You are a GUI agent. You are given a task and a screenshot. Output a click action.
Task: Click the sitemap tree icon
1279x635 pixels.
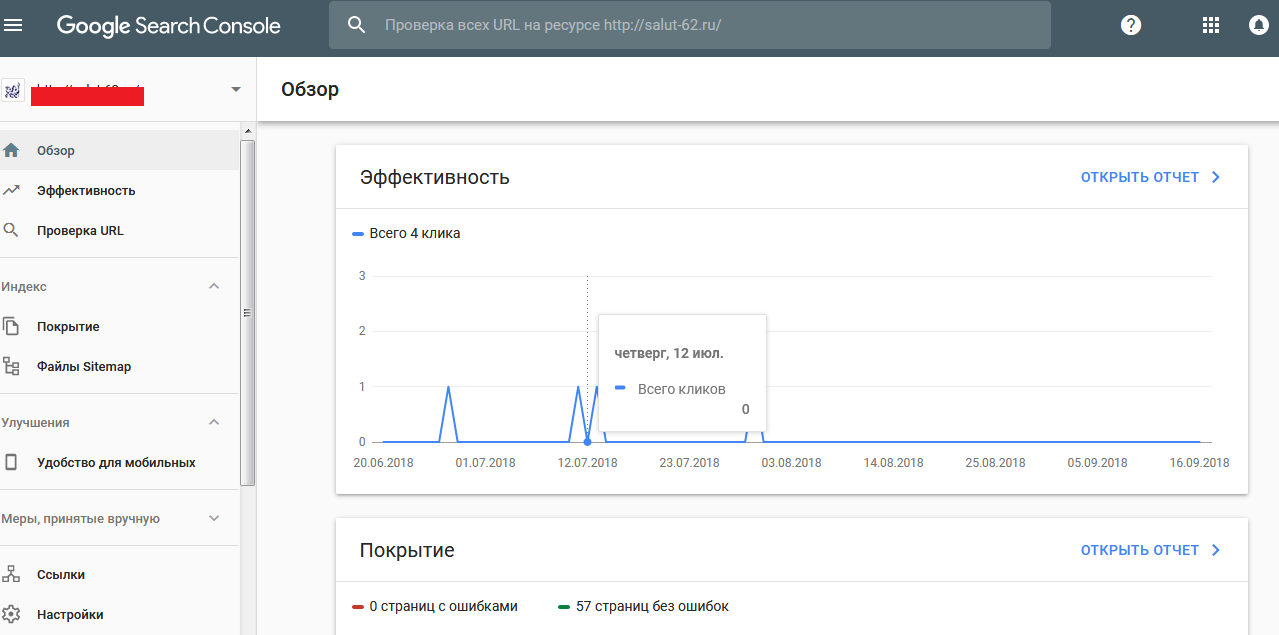click(x=11, y=366)
